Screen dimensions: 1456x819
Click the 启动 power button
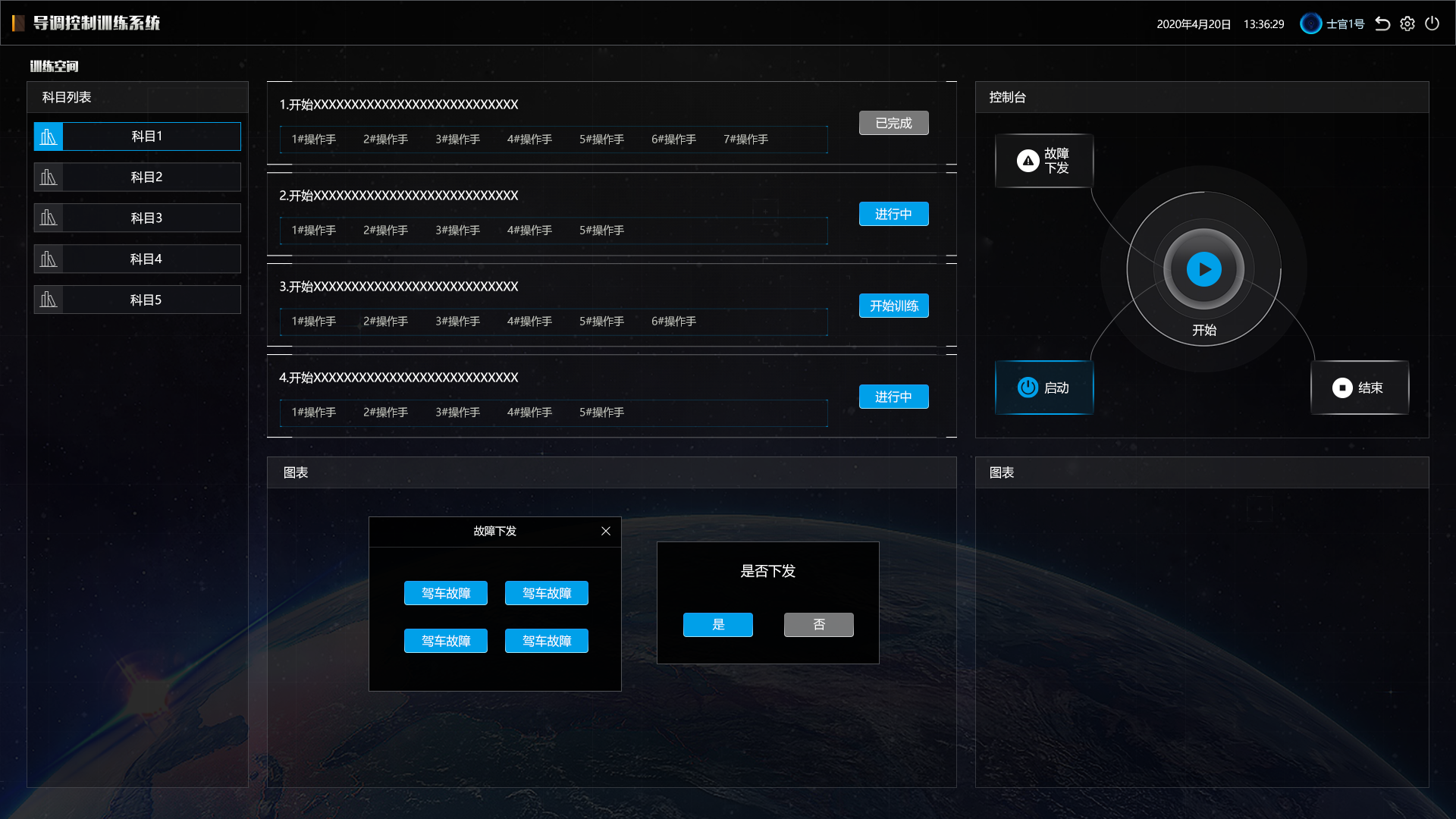(1043, 388)
